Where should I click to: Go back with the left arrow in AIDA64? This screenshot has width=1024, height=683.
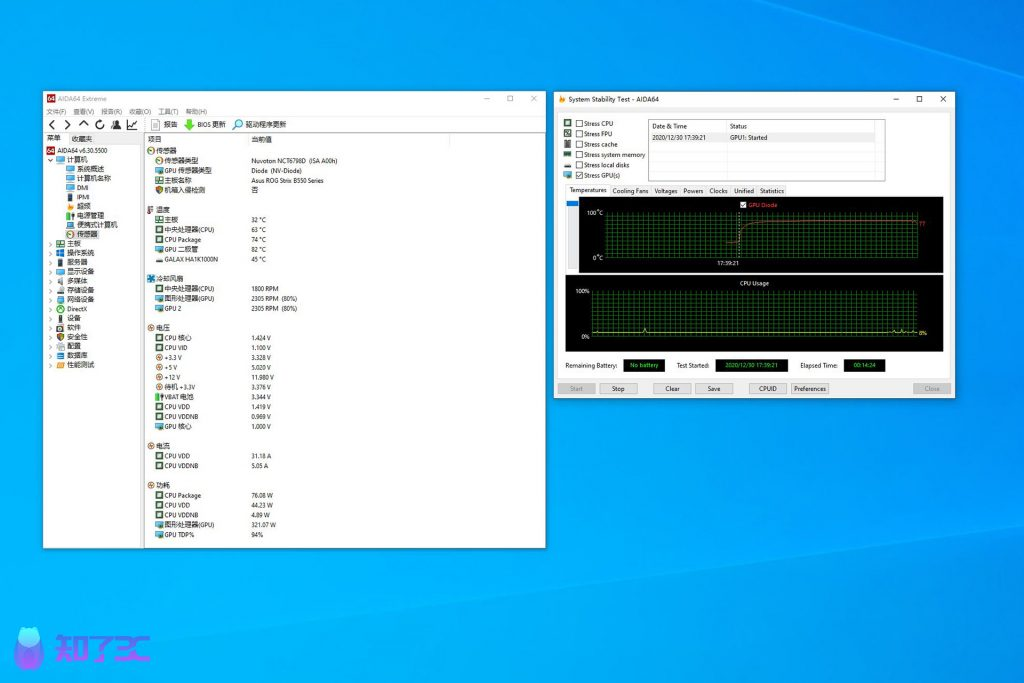click(x=52, y=124)
